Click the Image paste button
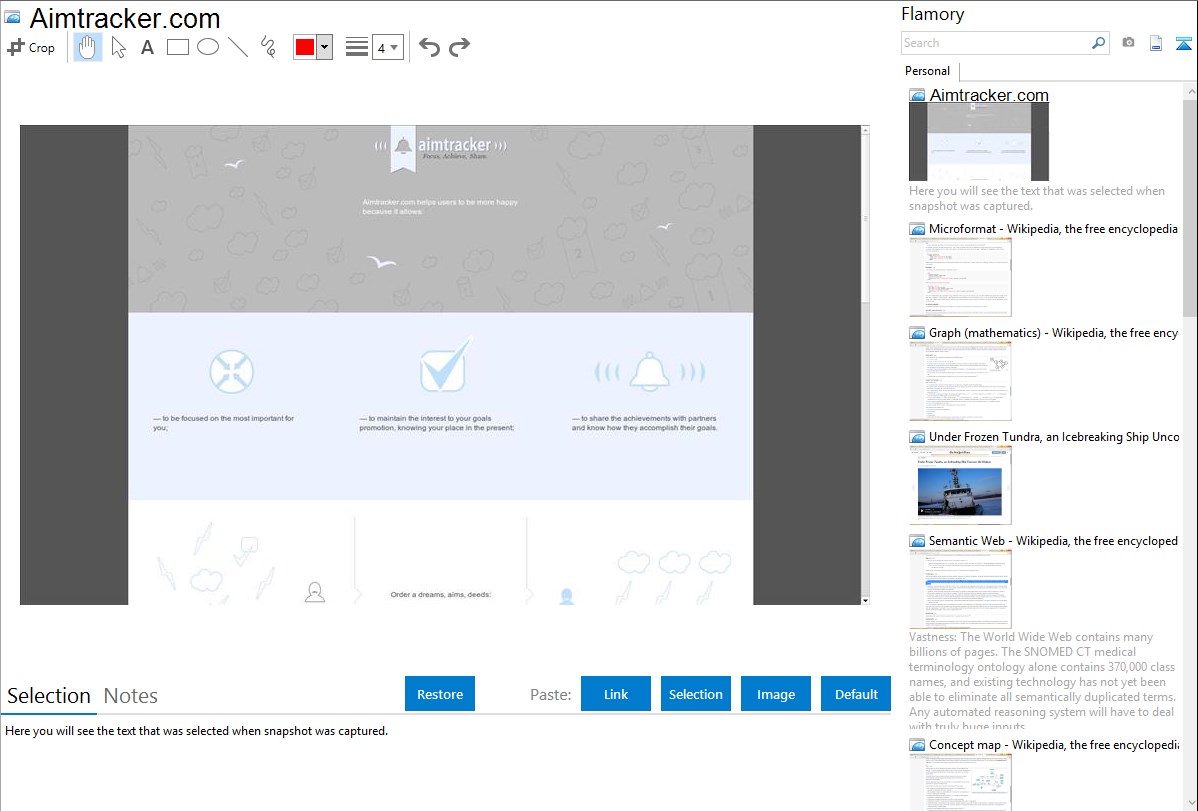1198x811 pixels. 775,694
